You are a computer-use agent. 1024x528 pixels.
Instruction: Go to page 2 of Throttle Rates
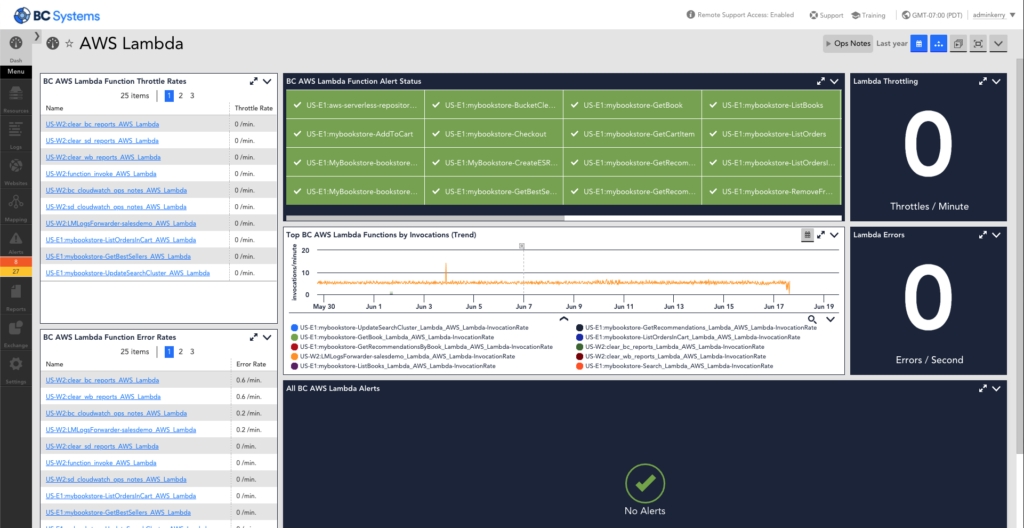[181, 95]
